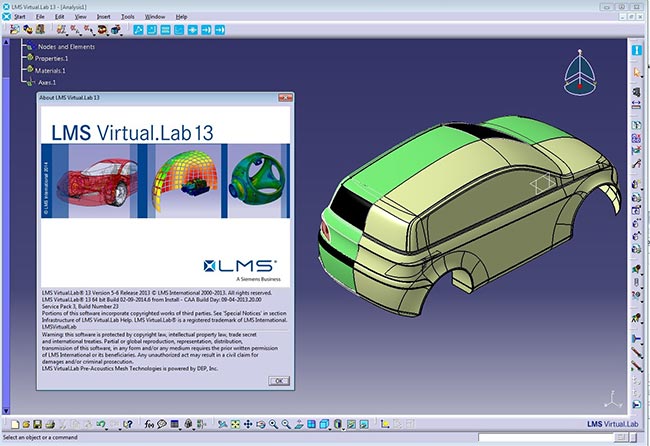
Task: Click the speech bubble comment icon
Action: pyautogui.click(x=162, y=424)
